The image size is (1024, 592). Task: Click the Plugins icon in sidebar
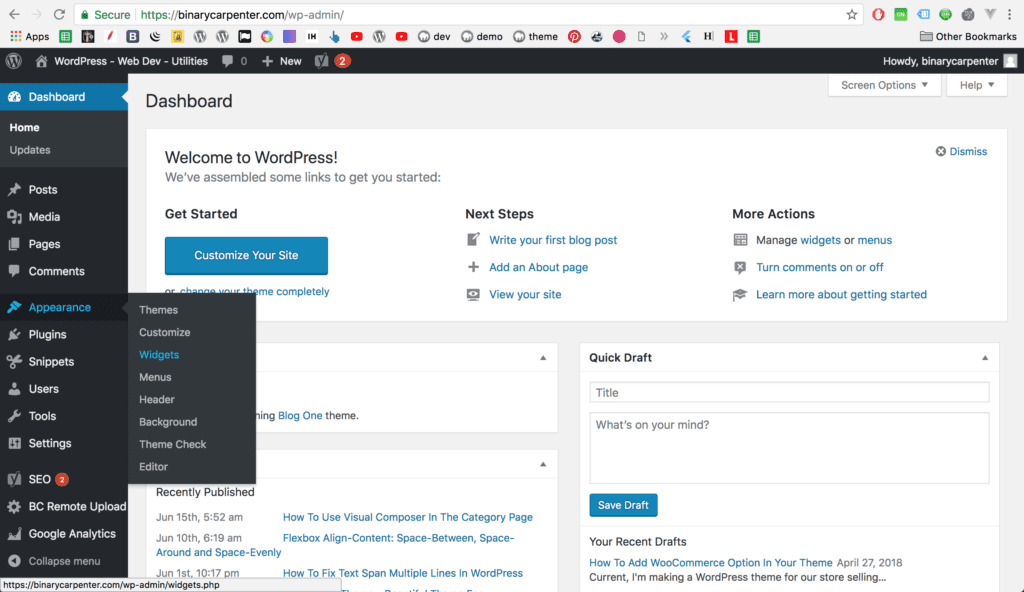[14, 335]
